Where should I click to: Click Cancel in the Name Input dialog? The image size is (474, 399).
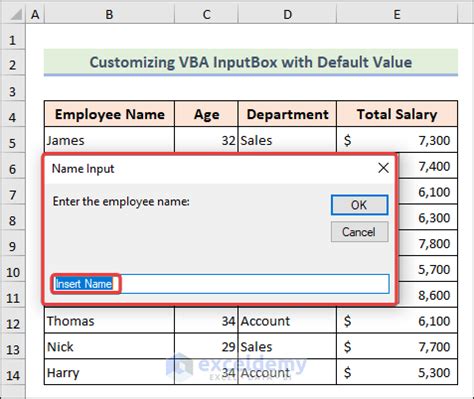[x=359, y=232]
